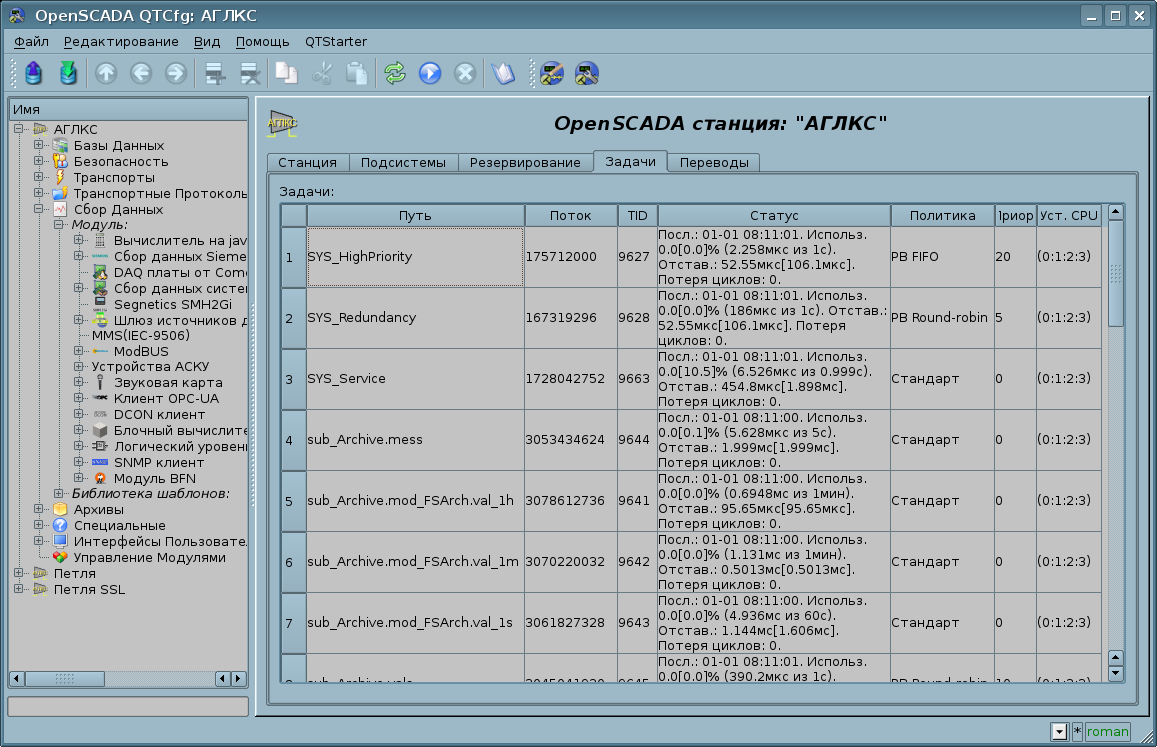
Task: Click the tasks table vertical scrollbar handle
Action: click(x=1116, y=273)
